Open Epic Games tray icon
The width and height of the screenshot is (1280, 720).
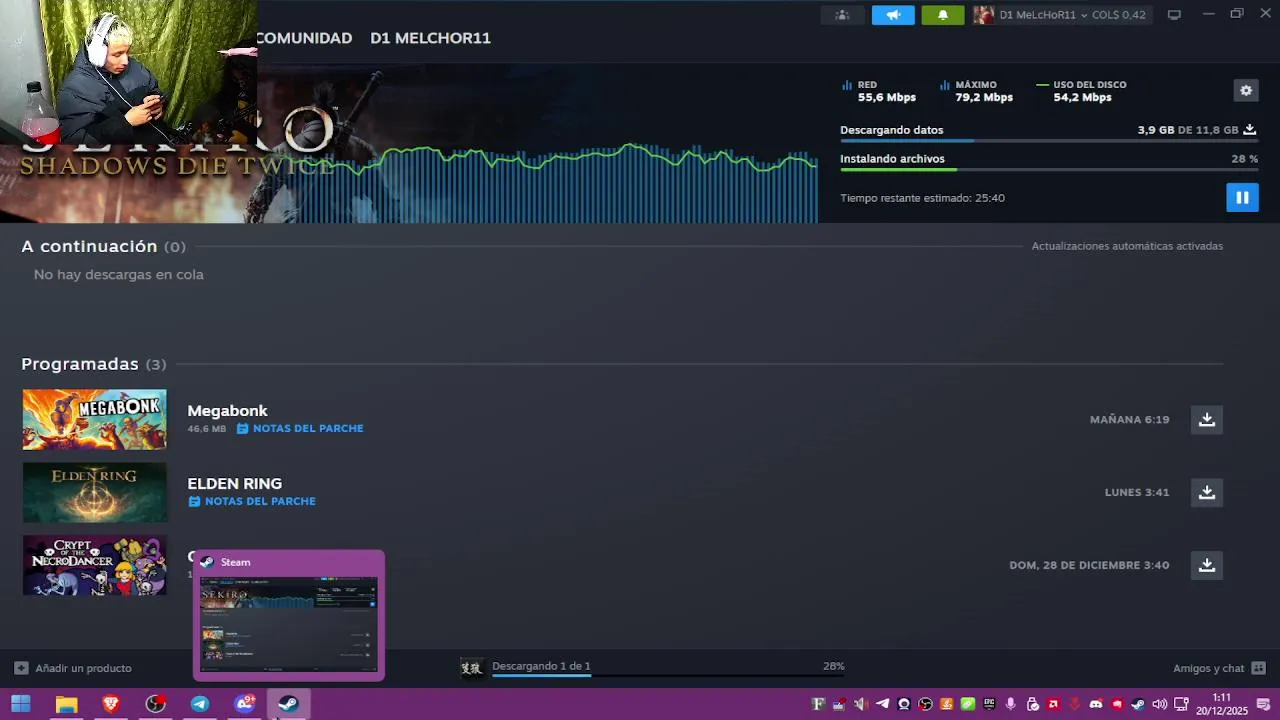tap(989, 705)
